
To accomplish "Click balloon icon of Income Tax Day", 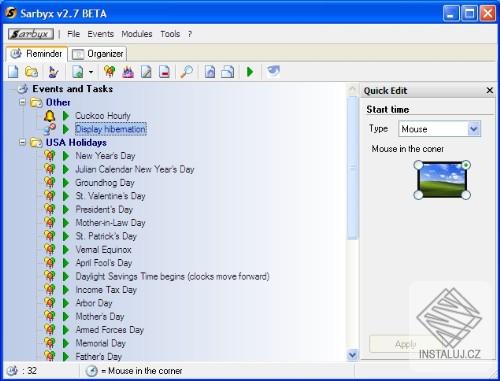I will (49, 289).
